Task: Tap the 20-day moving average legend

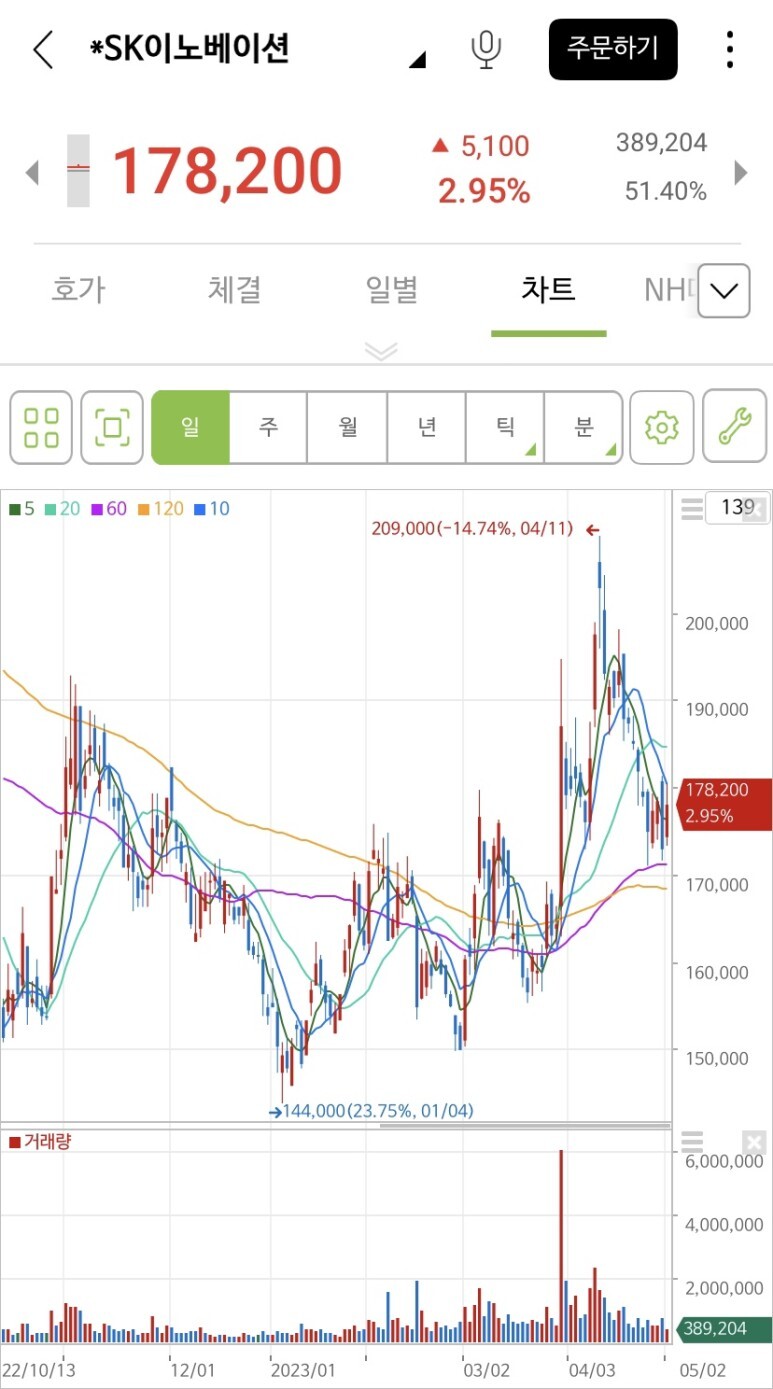Action: 62,508
